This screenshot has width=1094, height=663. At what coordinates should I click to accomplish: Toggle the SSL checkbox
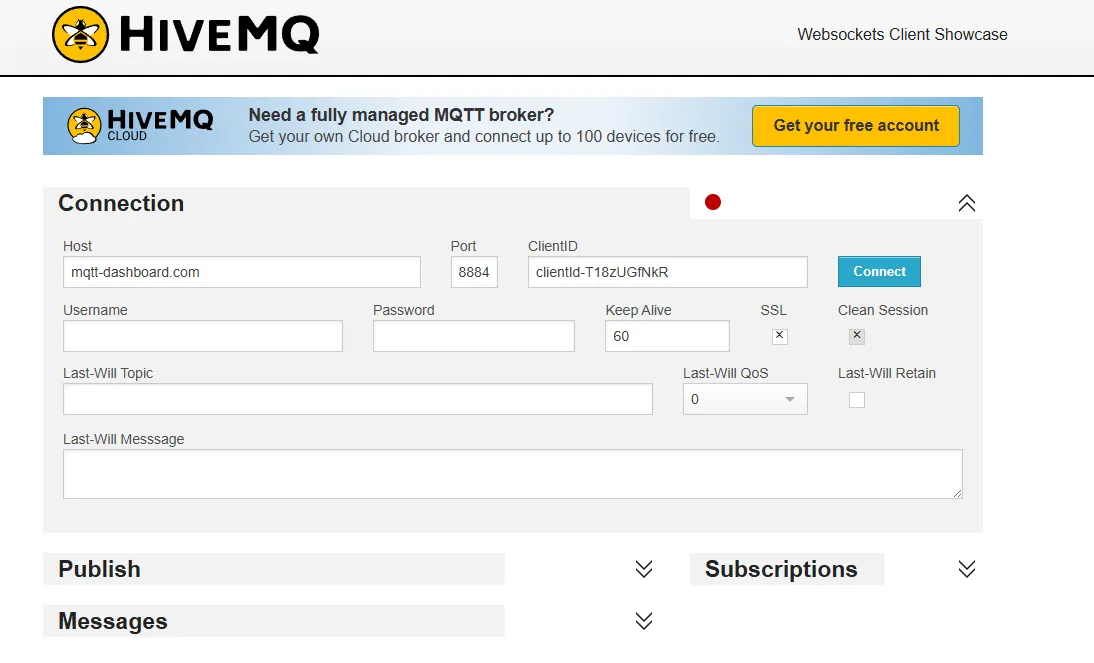780,336
